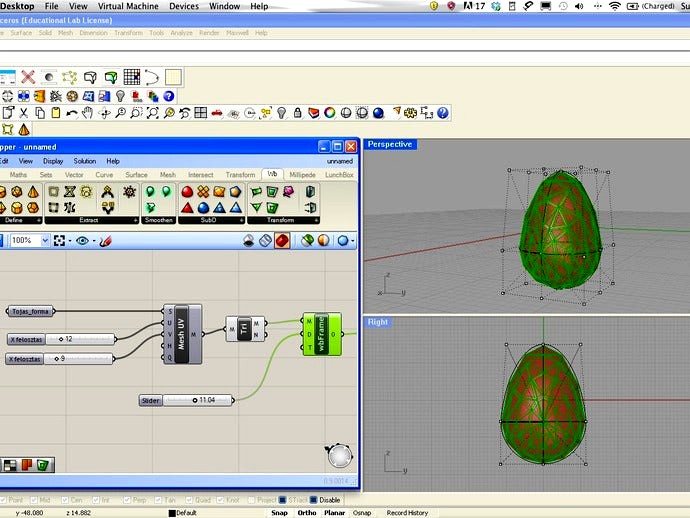Click the red X delete icon
The height and width of the screenshot is (518, 690).
[27, 77]
